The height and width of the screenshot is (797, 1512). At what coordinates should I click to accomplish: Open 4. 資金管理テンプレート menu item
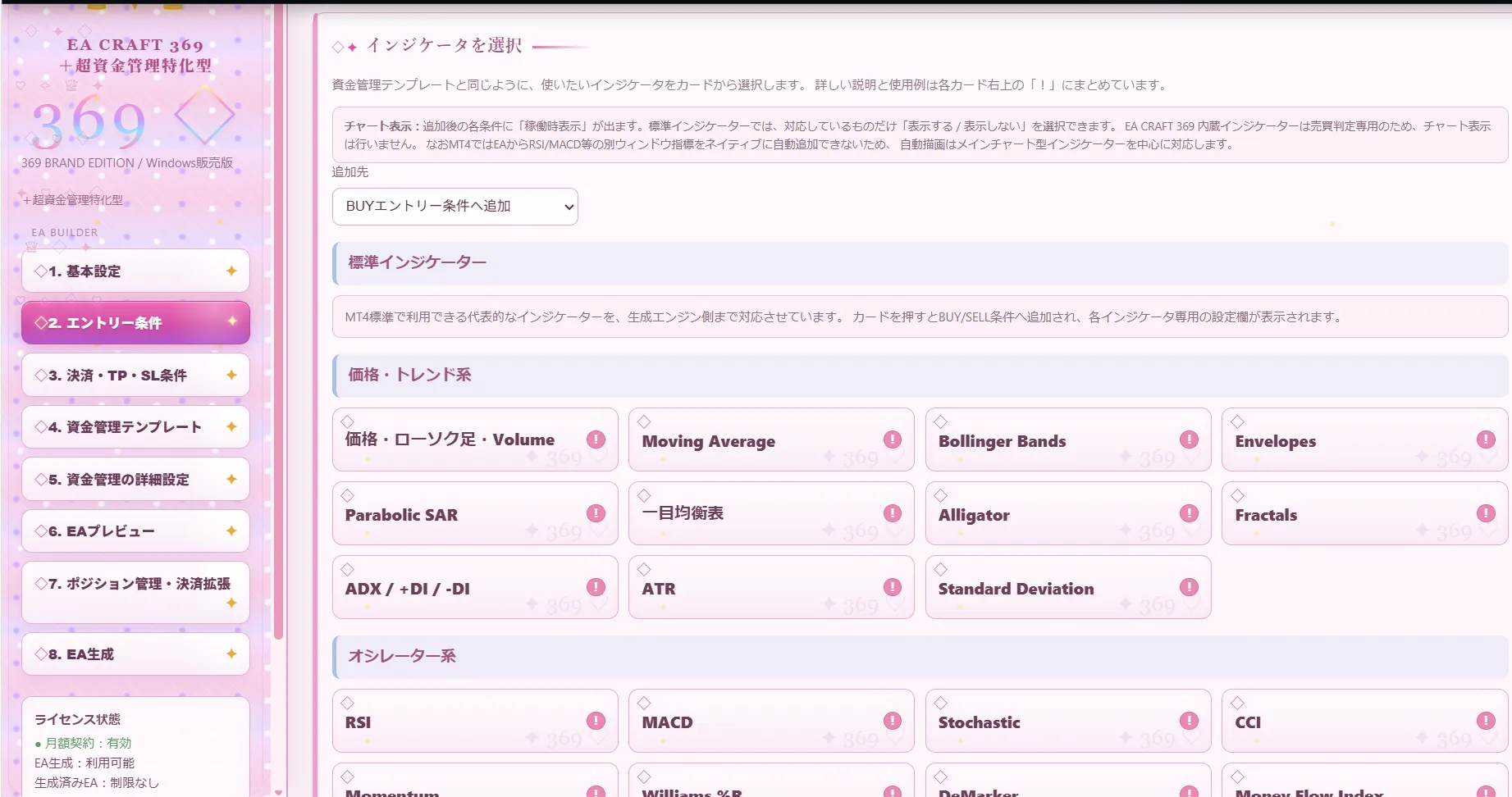pyautogui.click(x=135, y=426)
